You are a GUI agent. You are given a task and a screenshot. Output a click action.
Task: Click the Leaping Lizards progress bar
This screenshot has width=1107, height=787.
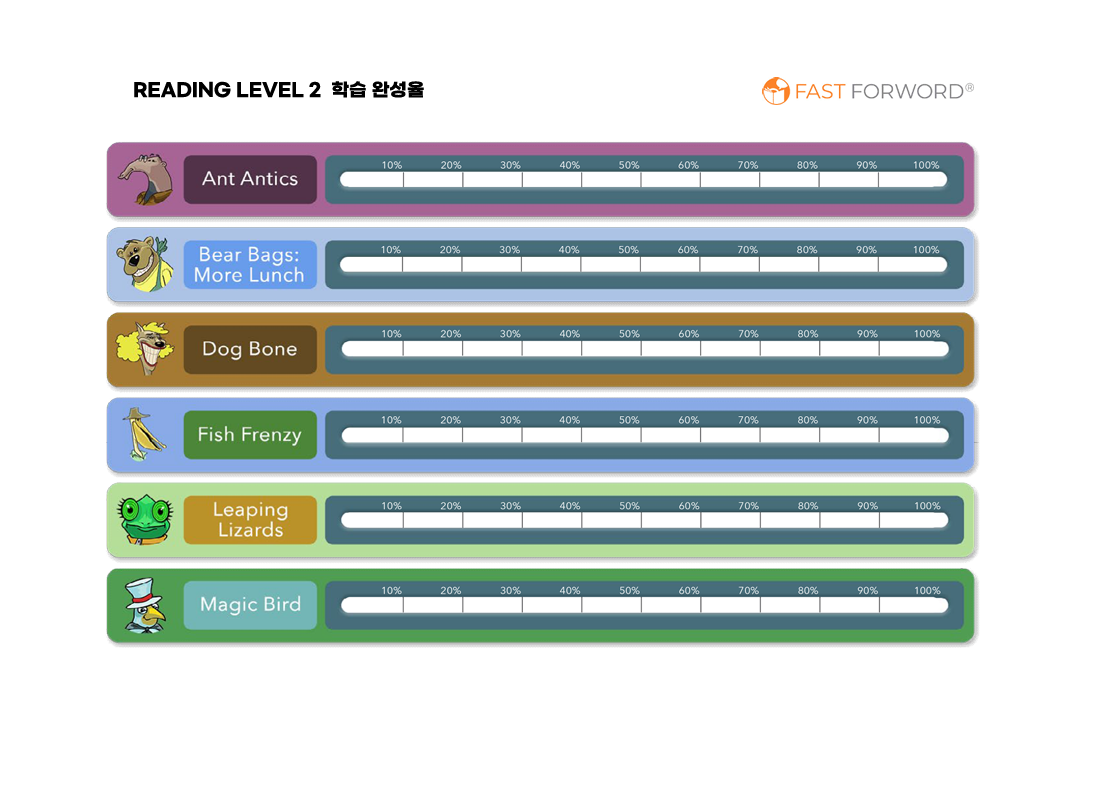click(645, 521)
